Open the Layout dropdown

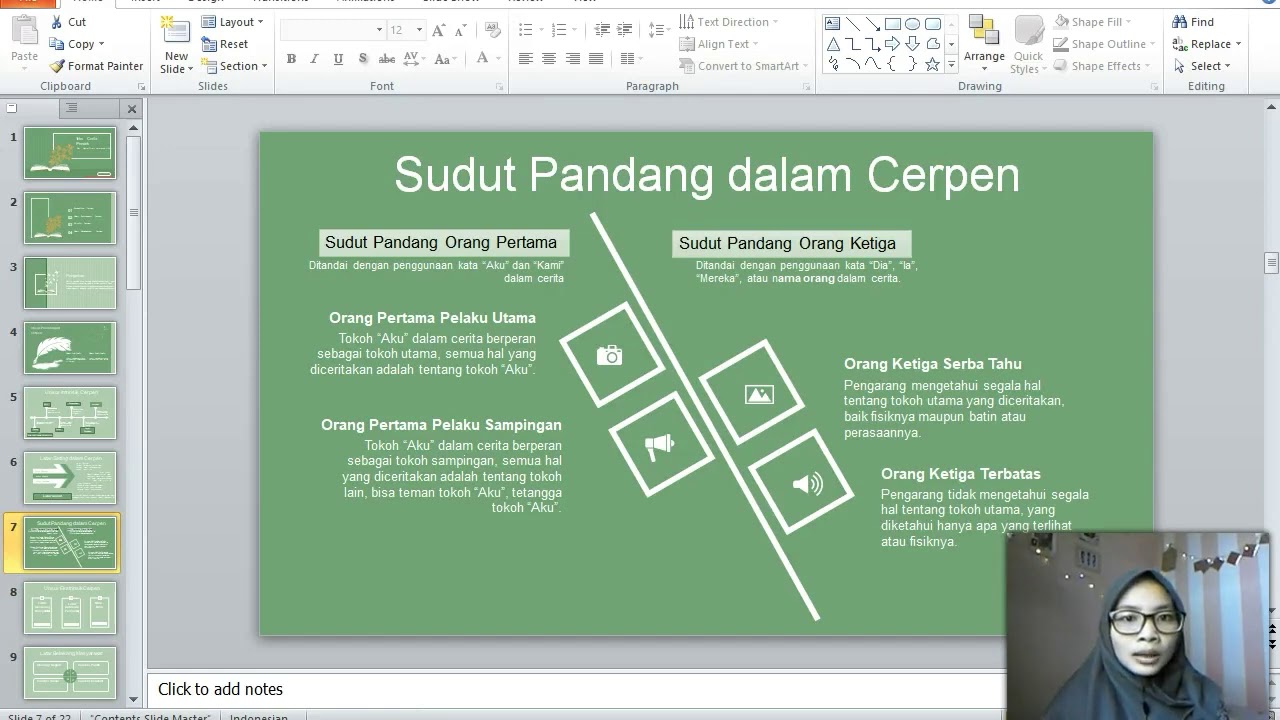click(x=232, y=22)
